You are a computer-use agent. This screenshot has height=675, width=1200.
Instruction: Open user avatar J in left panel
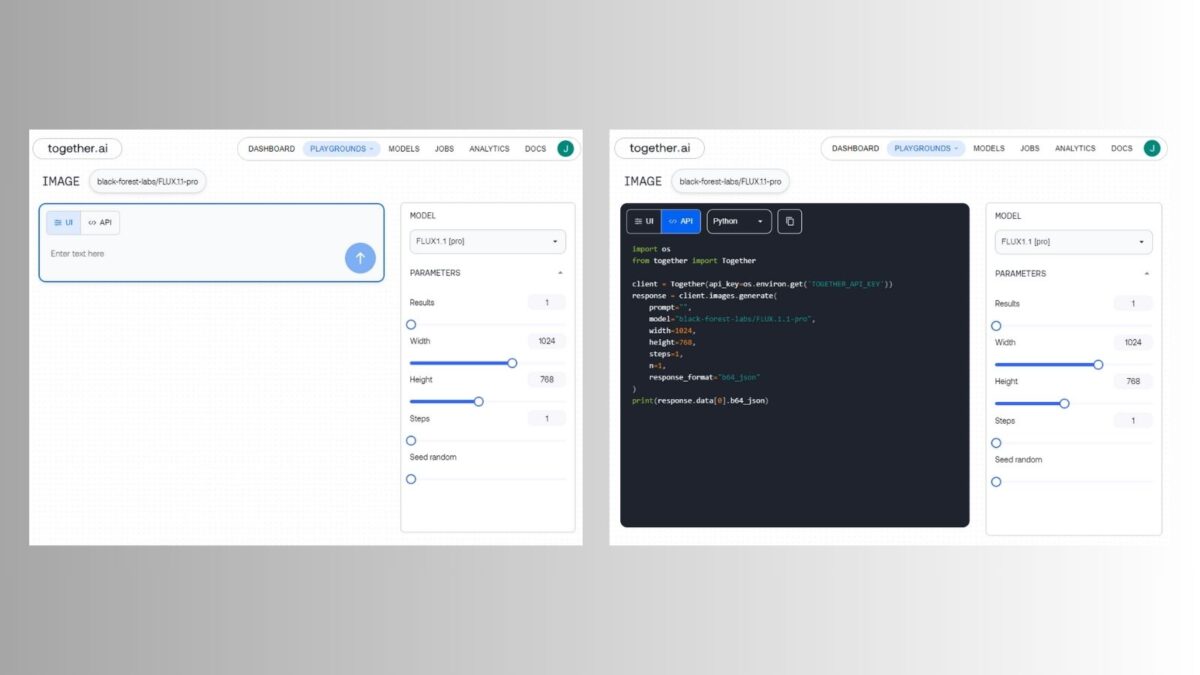click(565, 148)
